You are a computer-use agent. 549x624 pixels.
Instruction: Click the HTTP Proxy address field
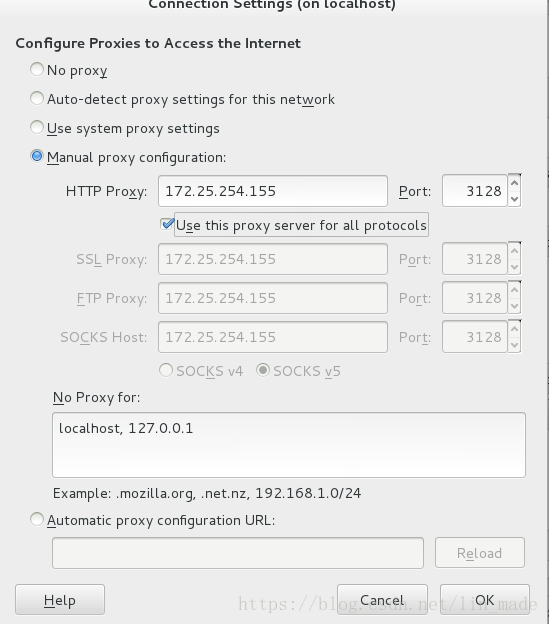click(273, 191)
